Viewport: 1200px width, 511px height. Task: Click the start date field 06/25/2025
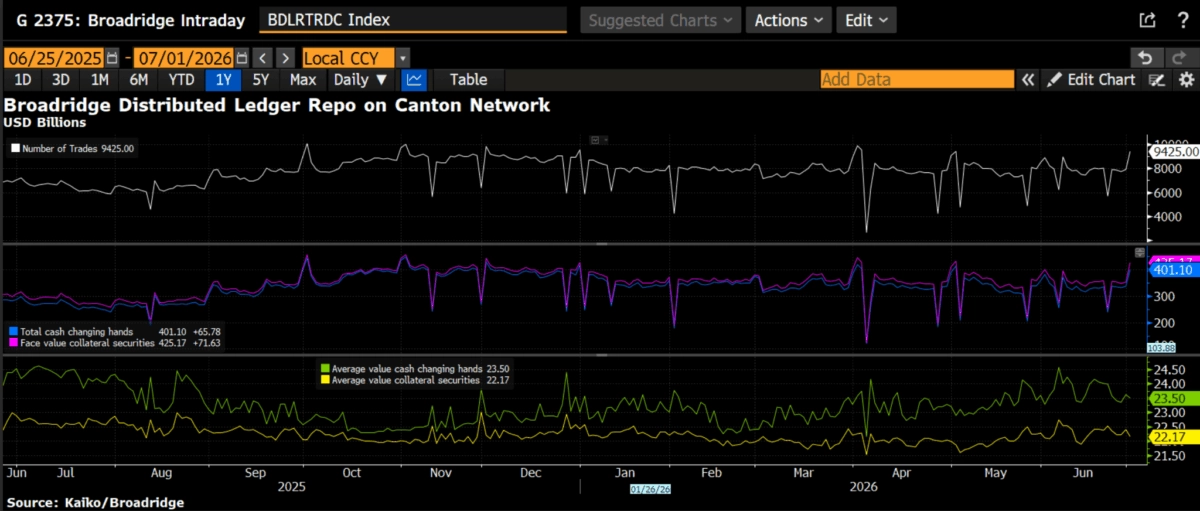[x=54, y=58]
